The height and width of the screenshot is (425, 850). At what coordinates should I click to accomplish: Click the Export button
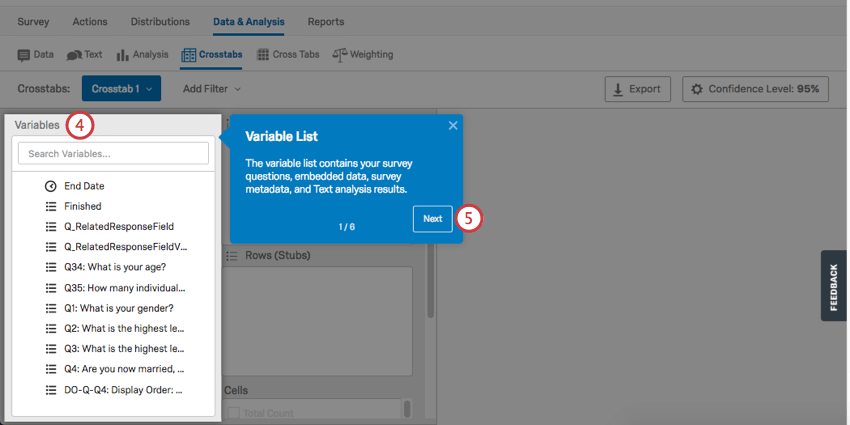tap(638, 89)
